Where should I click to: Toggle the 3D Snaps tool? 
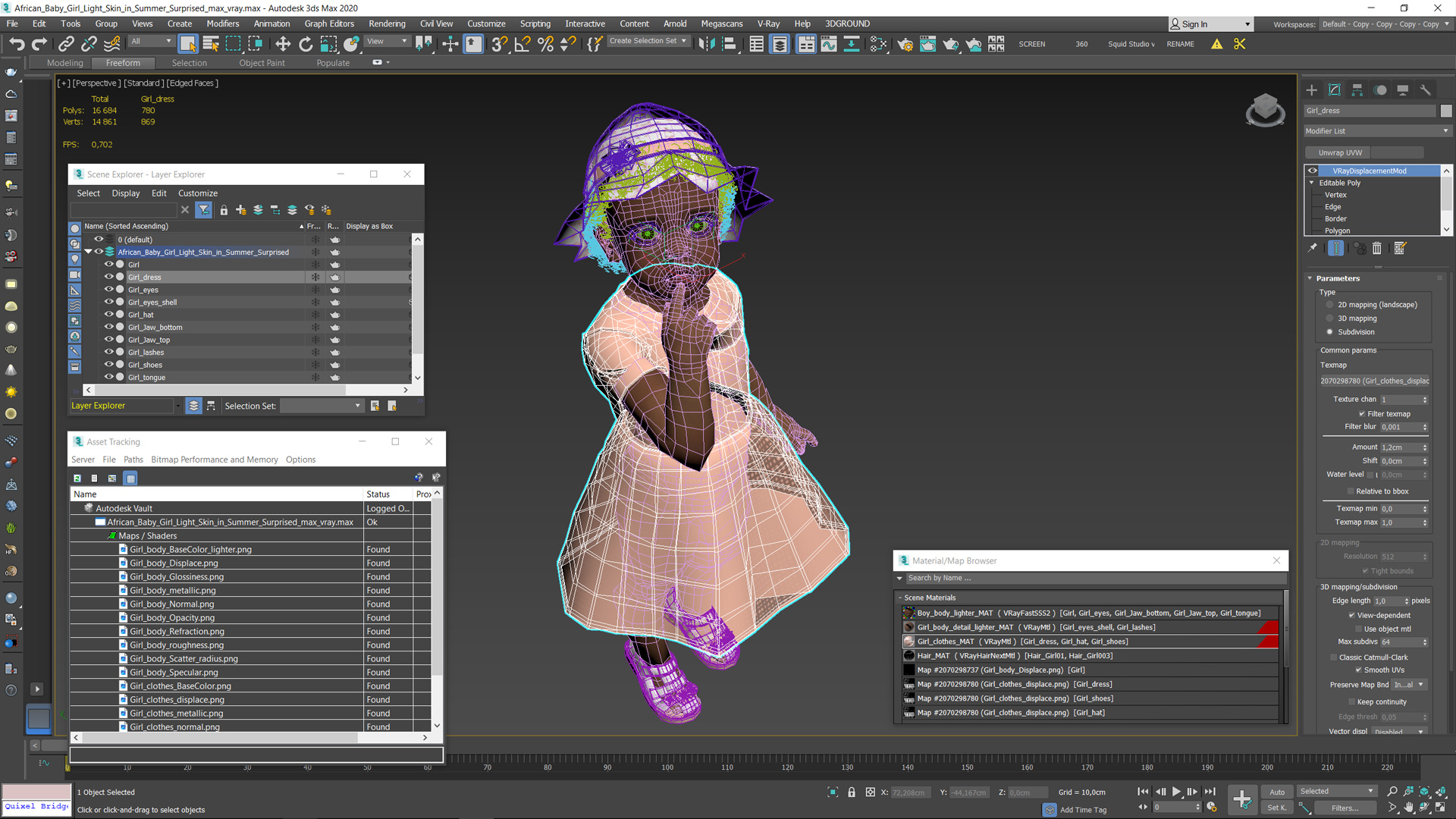499,44
